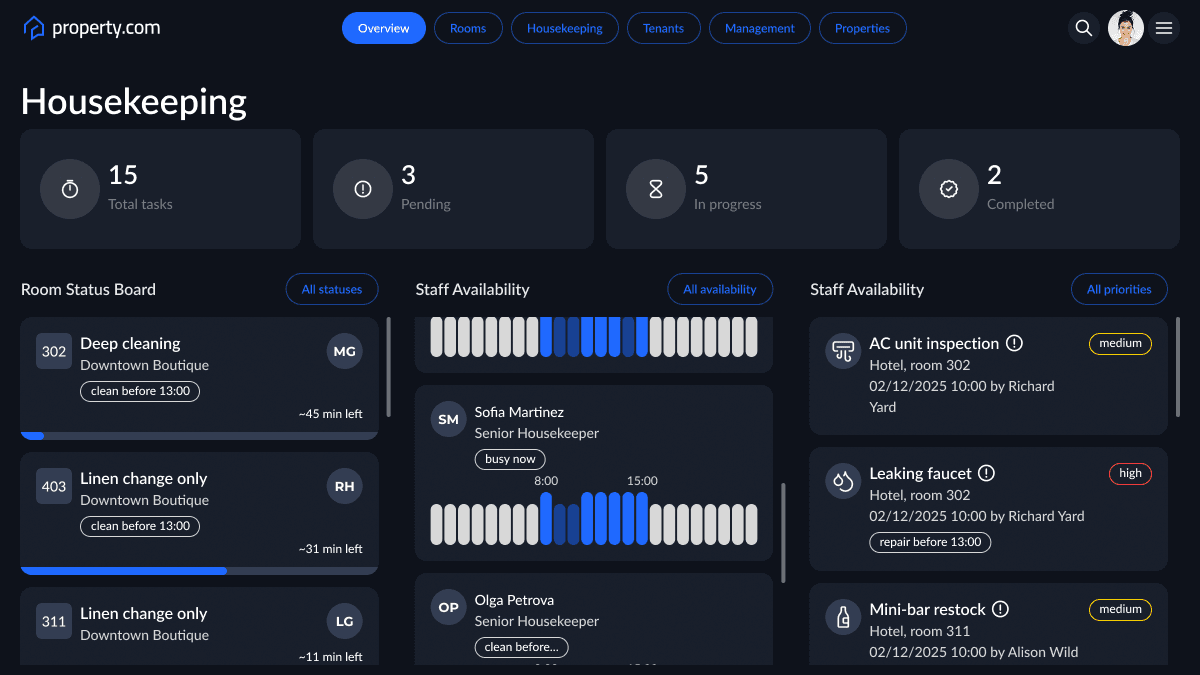Open the All priorities filter
Image resolution: width=1200 pixels, height=675 pixels.
point(1119,289)
